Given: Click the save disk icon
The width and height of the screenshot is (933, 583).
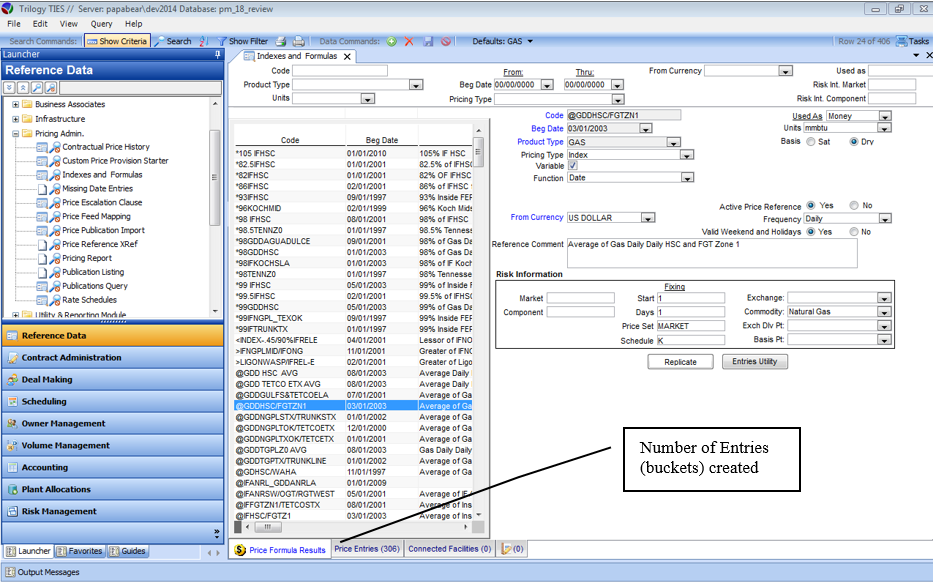Looking at the screenshot, I should click(428, 41).
